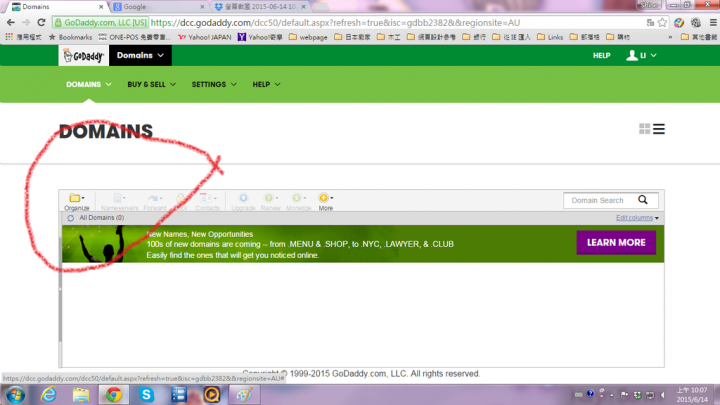Open File Explorer from taskbar
This screenshot has height=405, width=720.
pos(81,395)
